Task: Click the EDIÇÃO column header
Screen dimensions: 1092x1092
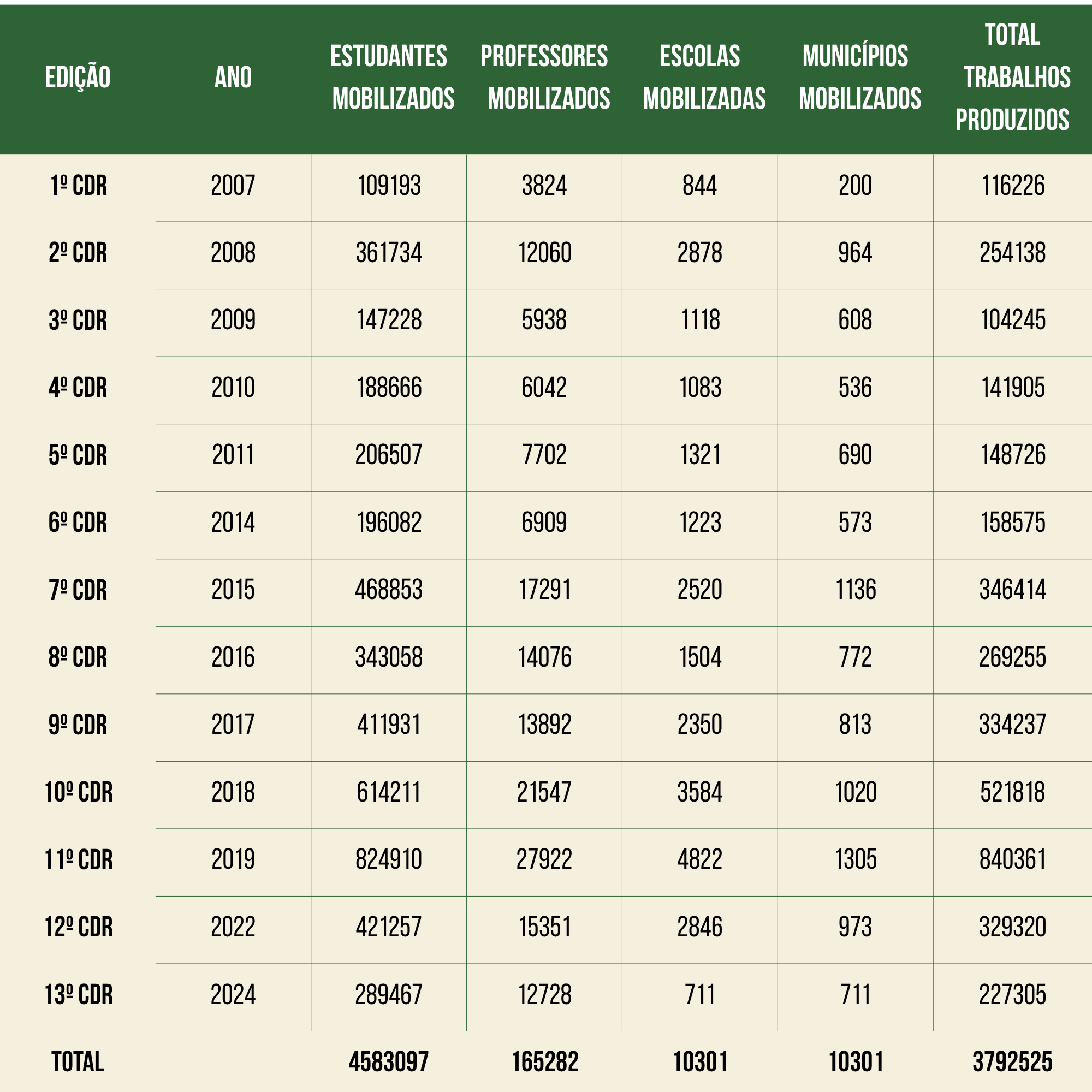Action: (78, 78)
